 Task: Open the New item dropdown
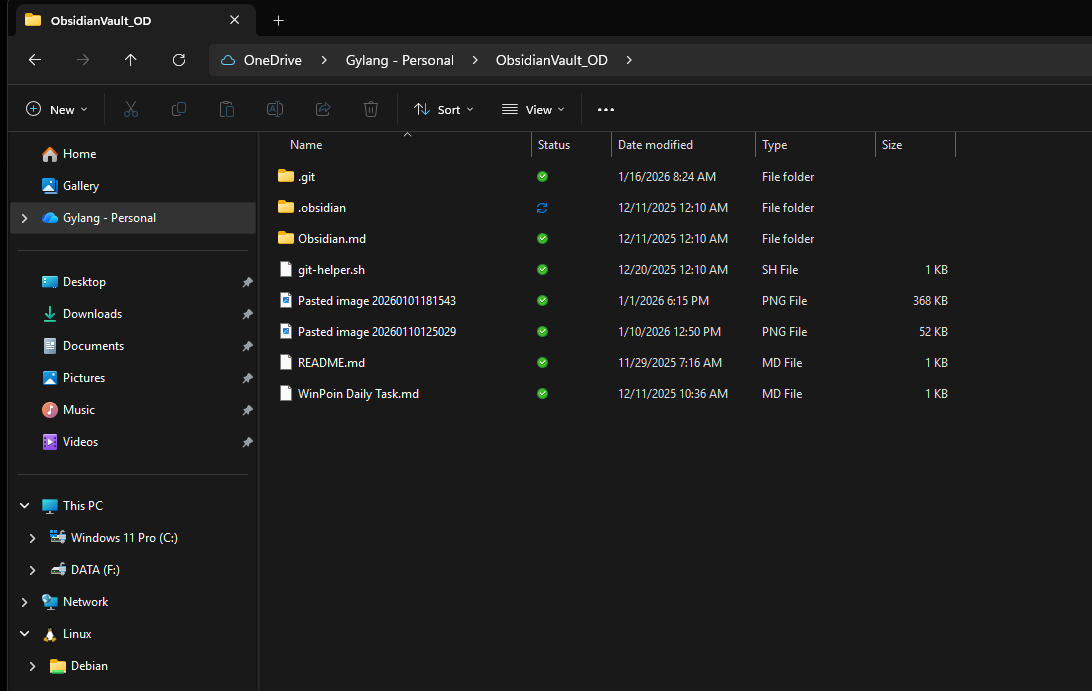[57, 109]
